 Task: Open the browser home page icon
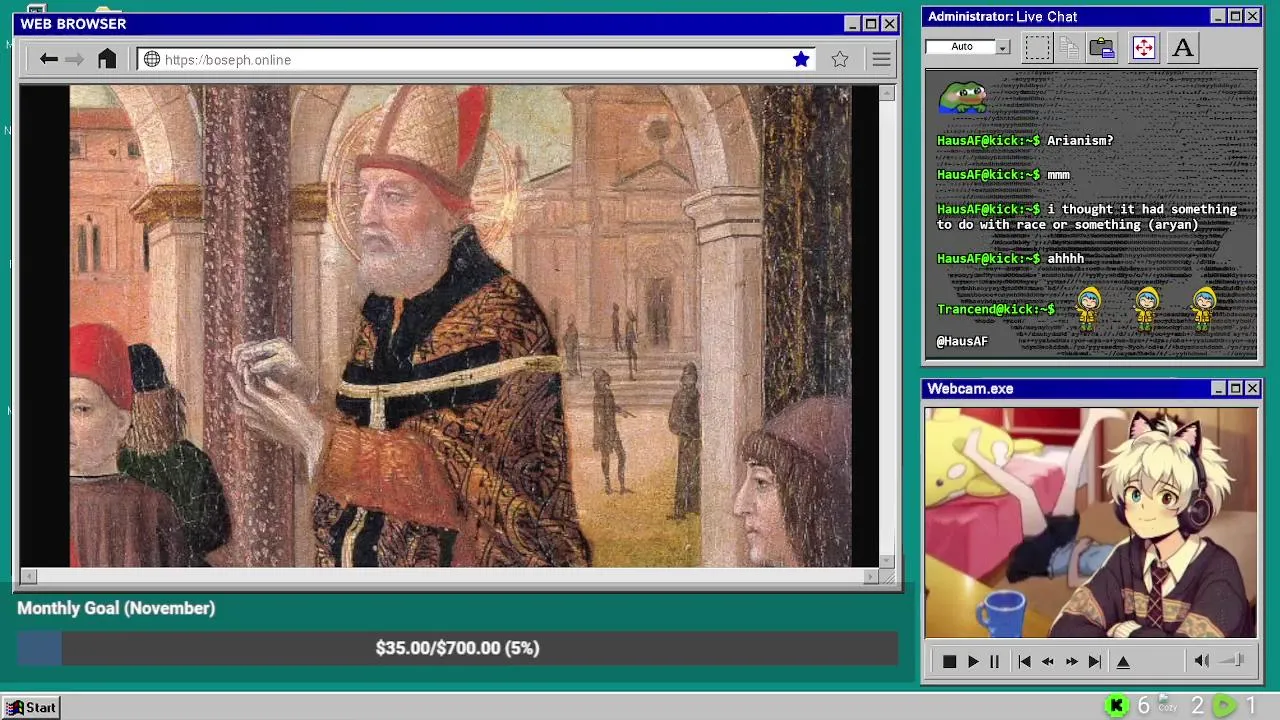pos(107,59)
